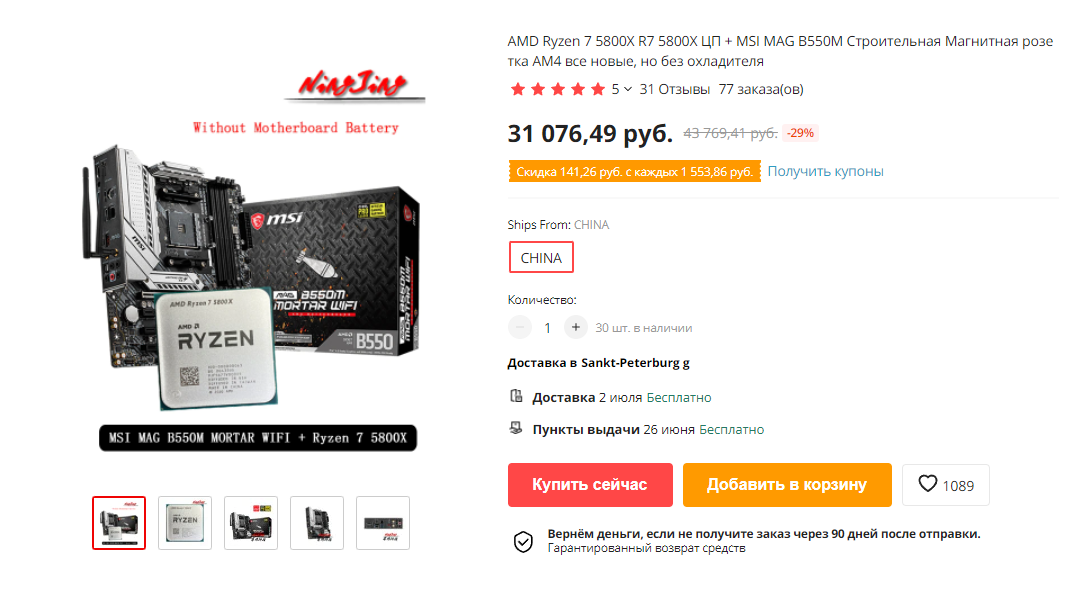Viewport: 1073px width, 596px height.
Task: Select the rear I/O panel thumbnail
Action: (x=383, y=523)
